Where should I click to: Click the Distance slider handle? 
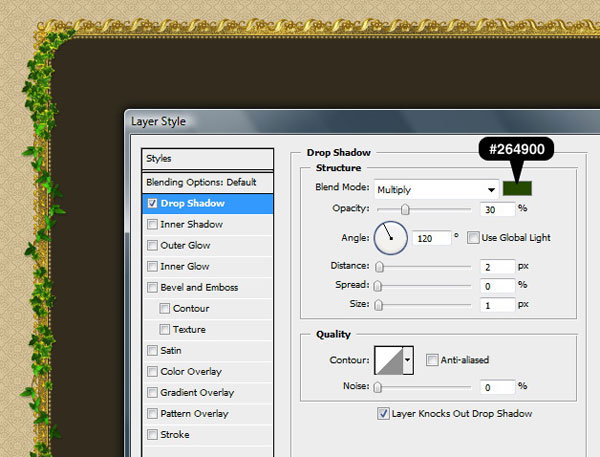379,267
